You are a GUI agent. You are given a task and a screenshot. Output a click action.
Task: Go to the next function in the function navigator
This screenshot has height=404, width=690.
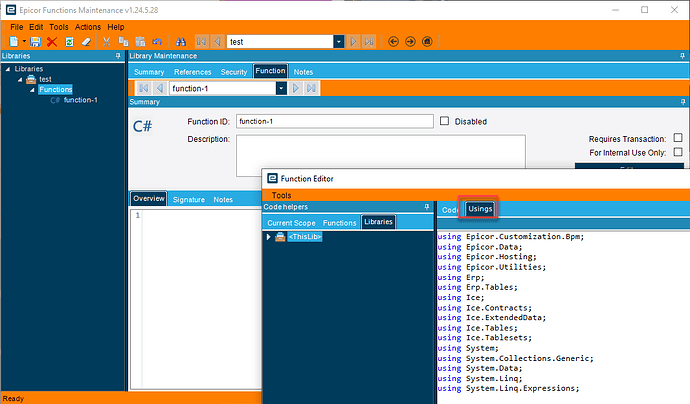coord(295,88)
